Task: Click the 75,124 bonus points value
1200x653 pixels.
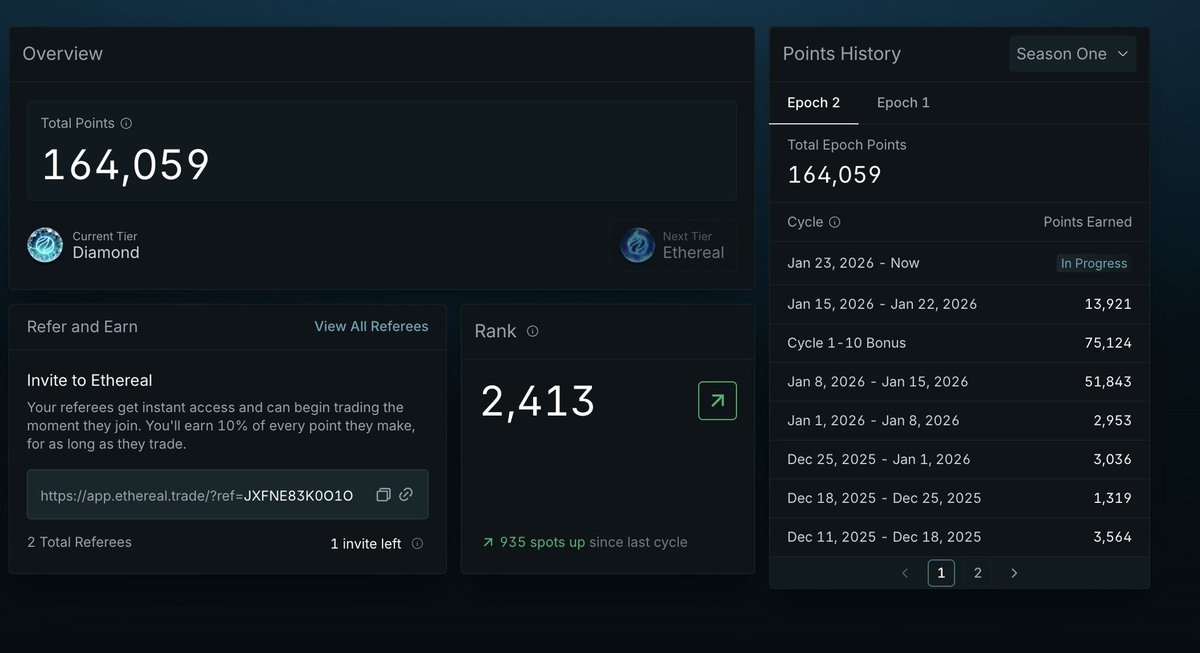Action: pyautogui.click(x=1108, y=342)
